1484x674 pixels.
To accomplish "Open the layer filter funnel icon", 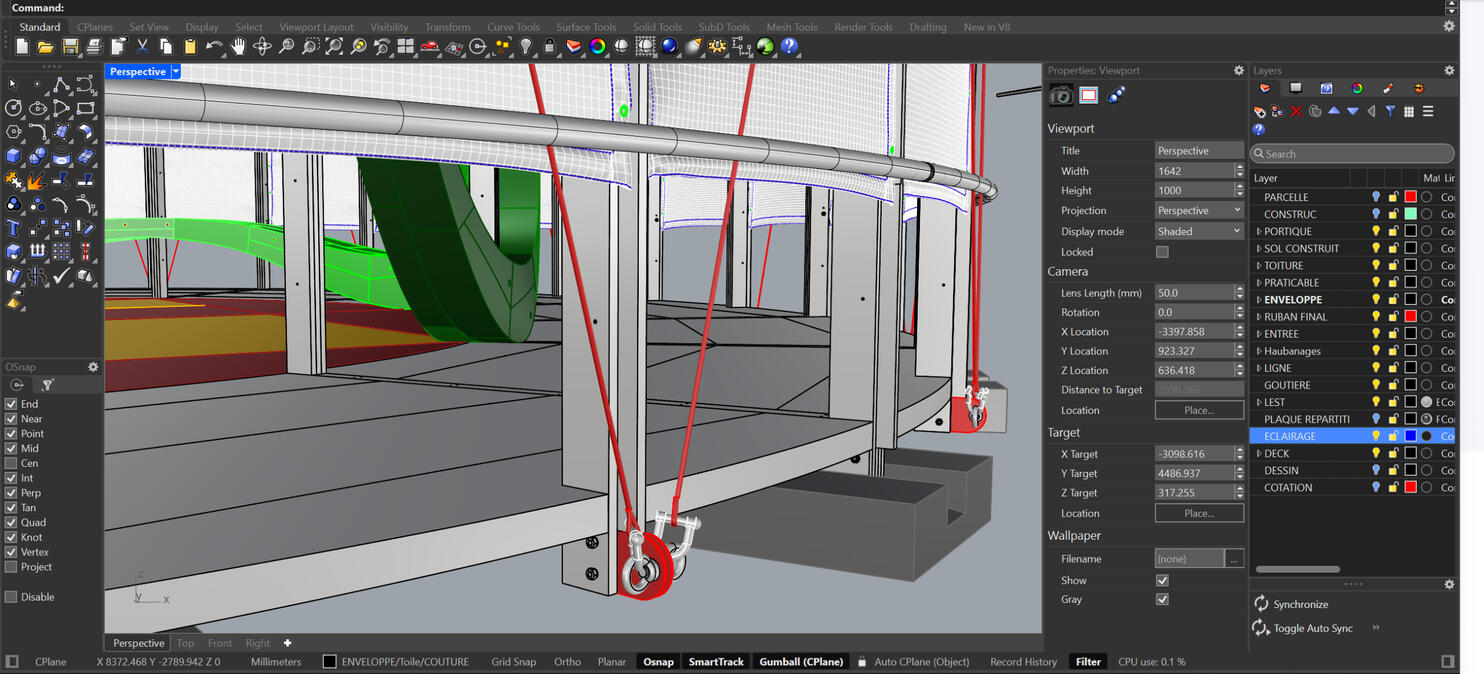I will point(1390,111).
